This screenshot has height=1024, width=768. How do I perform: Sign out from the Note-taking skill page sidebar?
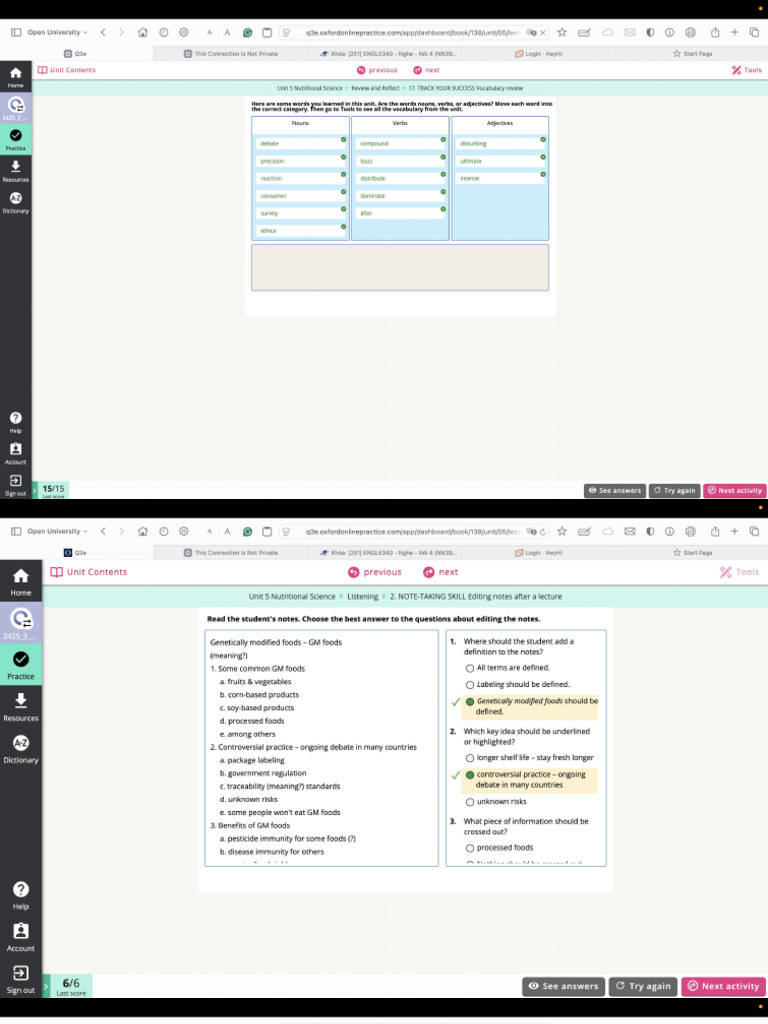pyautogui.click(x=21, y=980)
